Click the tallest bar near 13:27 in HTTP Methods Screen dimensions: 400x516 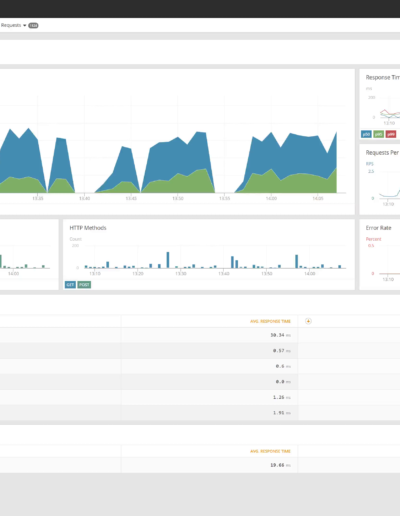pos(168,260)
